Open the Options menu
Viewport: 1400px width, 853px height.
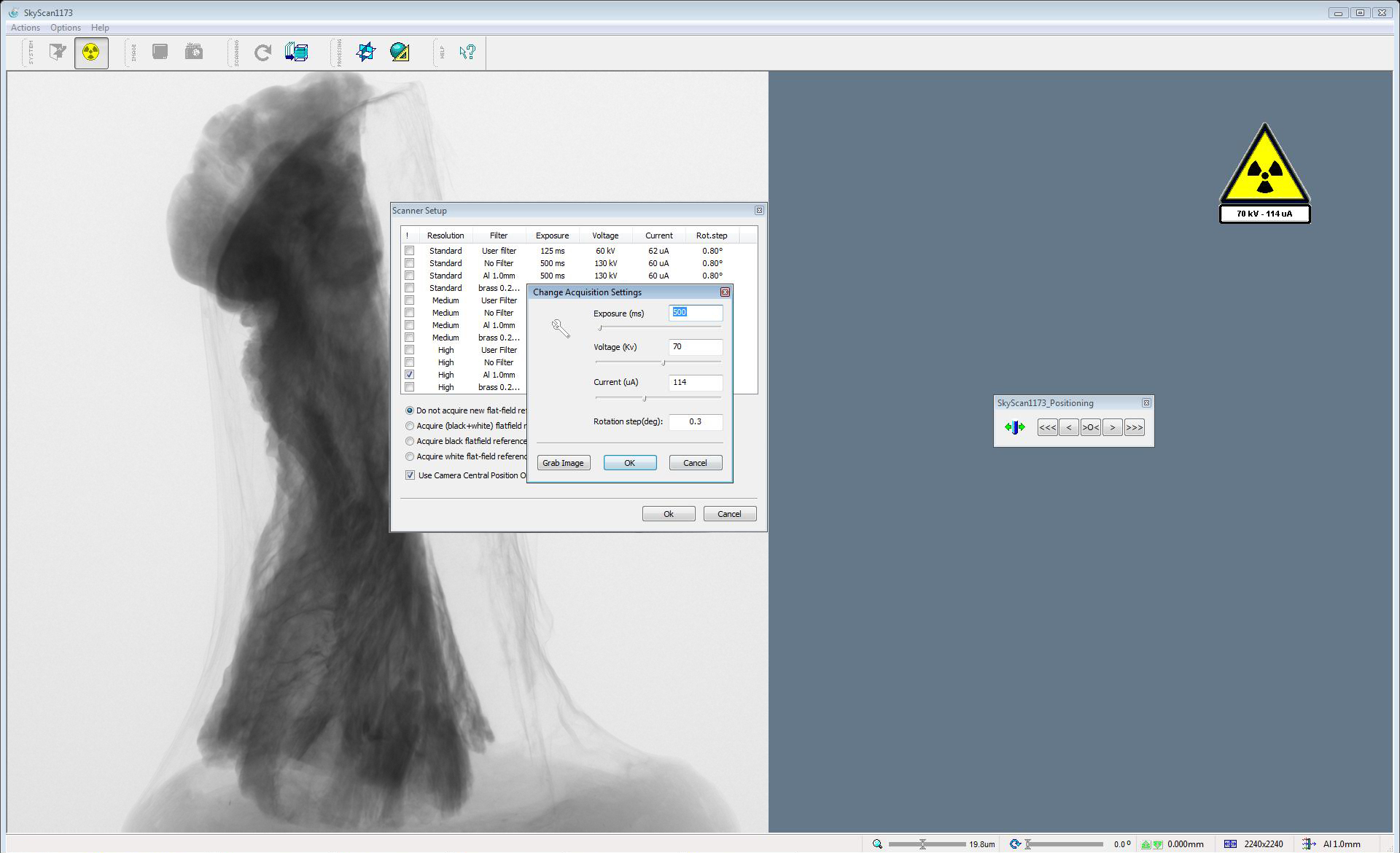point(65,28)
